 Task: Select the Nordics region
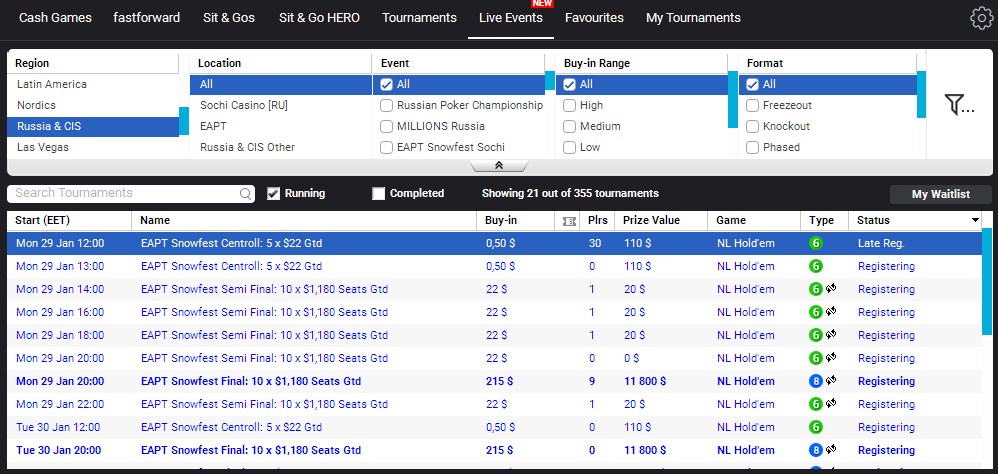pyautogui.click(x=93, y=105)
